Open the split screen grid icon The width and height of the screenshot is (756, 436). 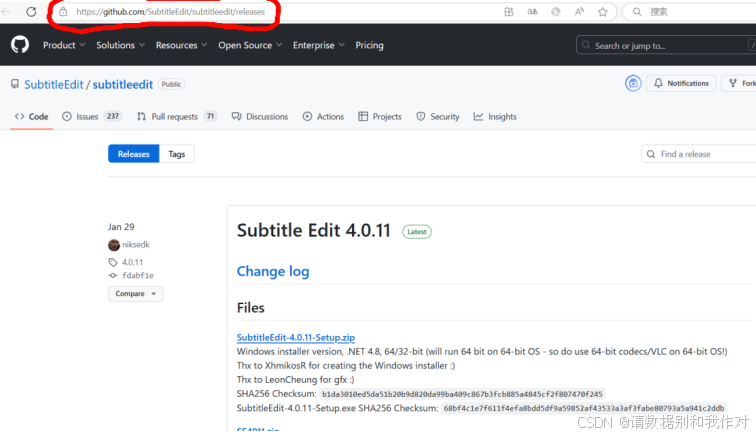509,12
